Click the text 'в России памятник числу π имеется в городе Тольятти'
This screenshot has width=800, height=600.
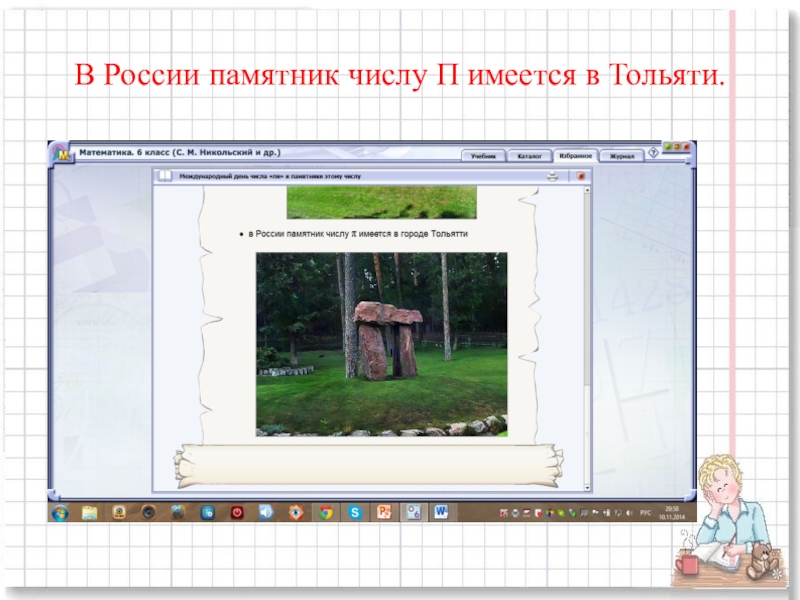358,234
